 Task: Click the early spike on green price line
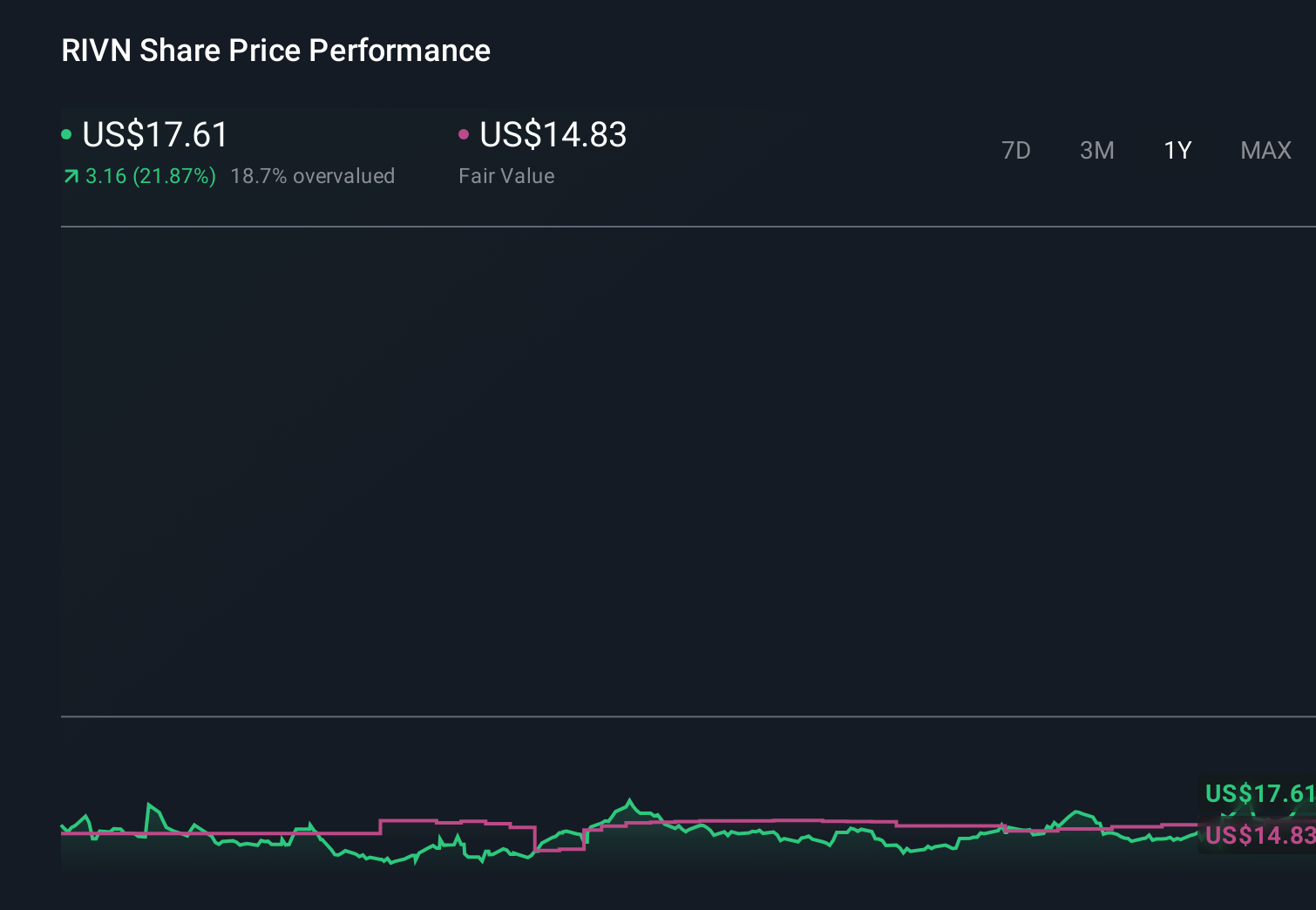point(149,805)
